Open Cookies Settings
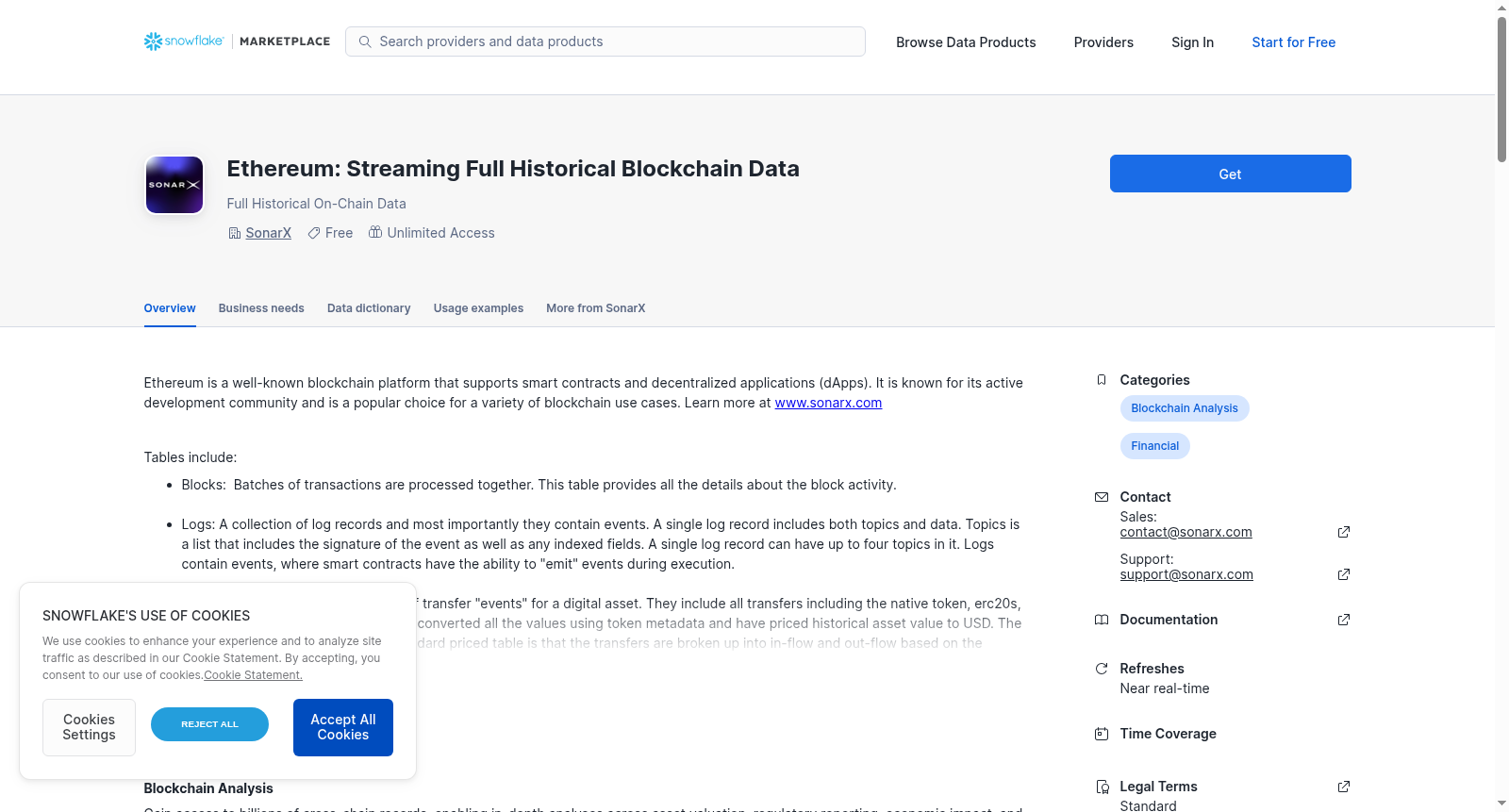Screen dimensions: 1509x812 click(x=89, y=727)
